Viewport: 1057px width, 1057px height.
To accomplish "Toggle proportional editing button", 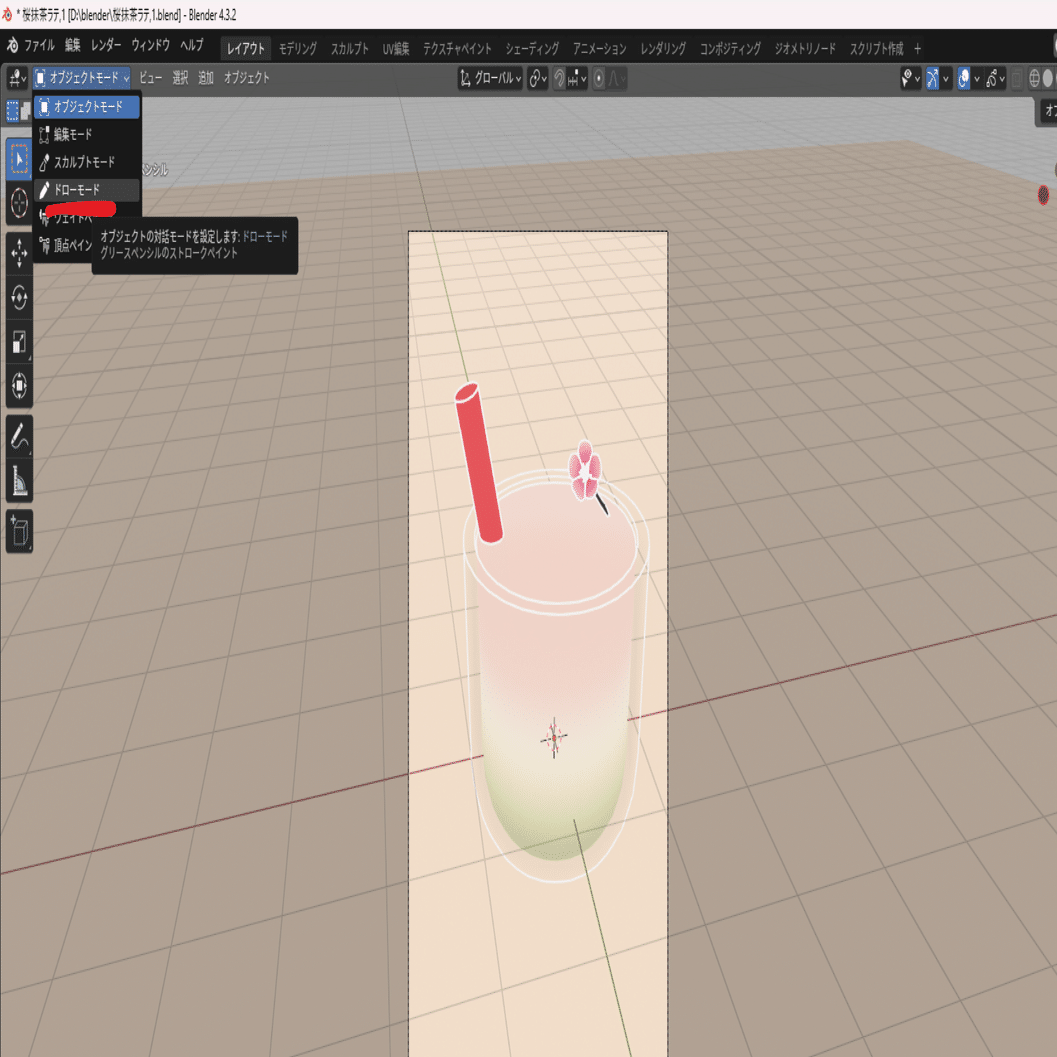I will pos(599,79).
